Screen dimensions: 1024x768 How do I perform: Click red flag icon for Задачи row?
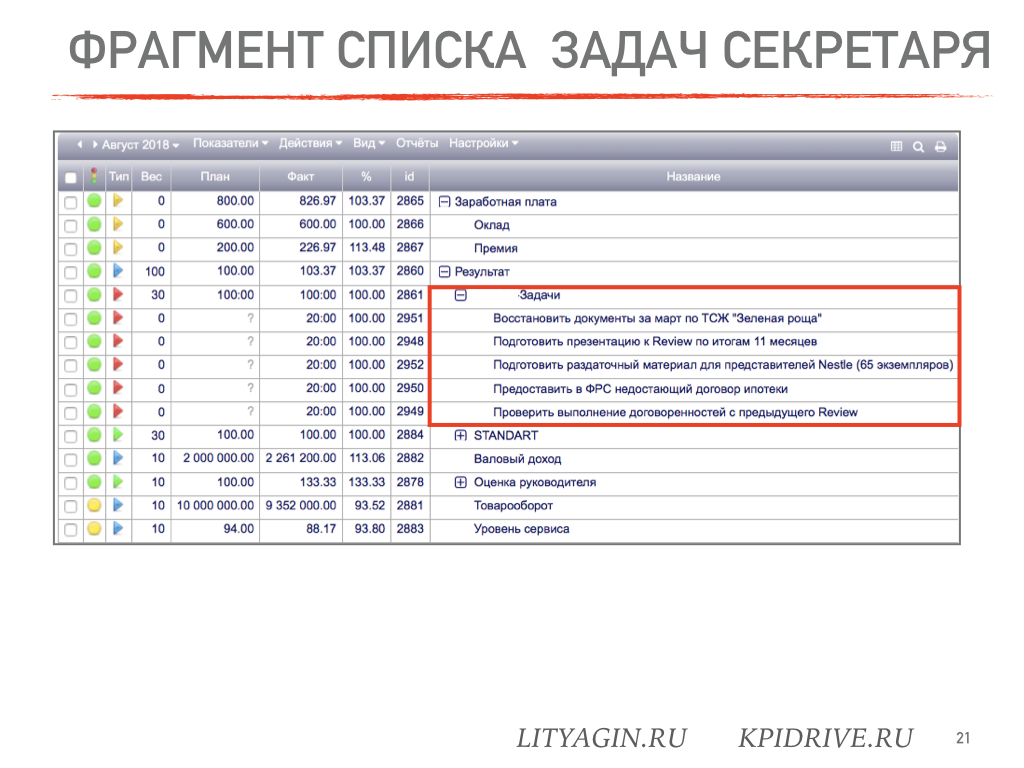[x=118, y=295]
